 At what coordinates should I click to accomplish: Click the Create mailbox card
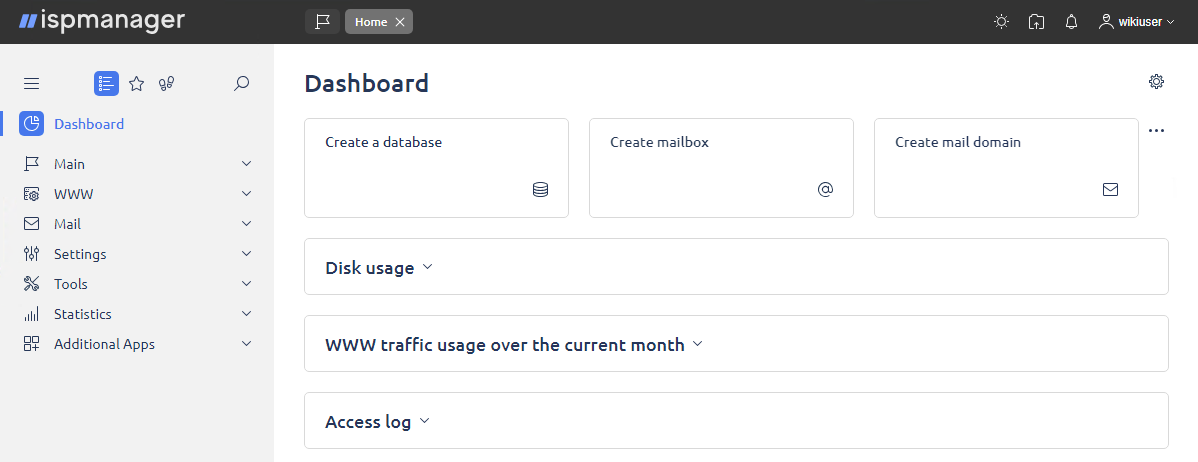[x=721, y=168]
